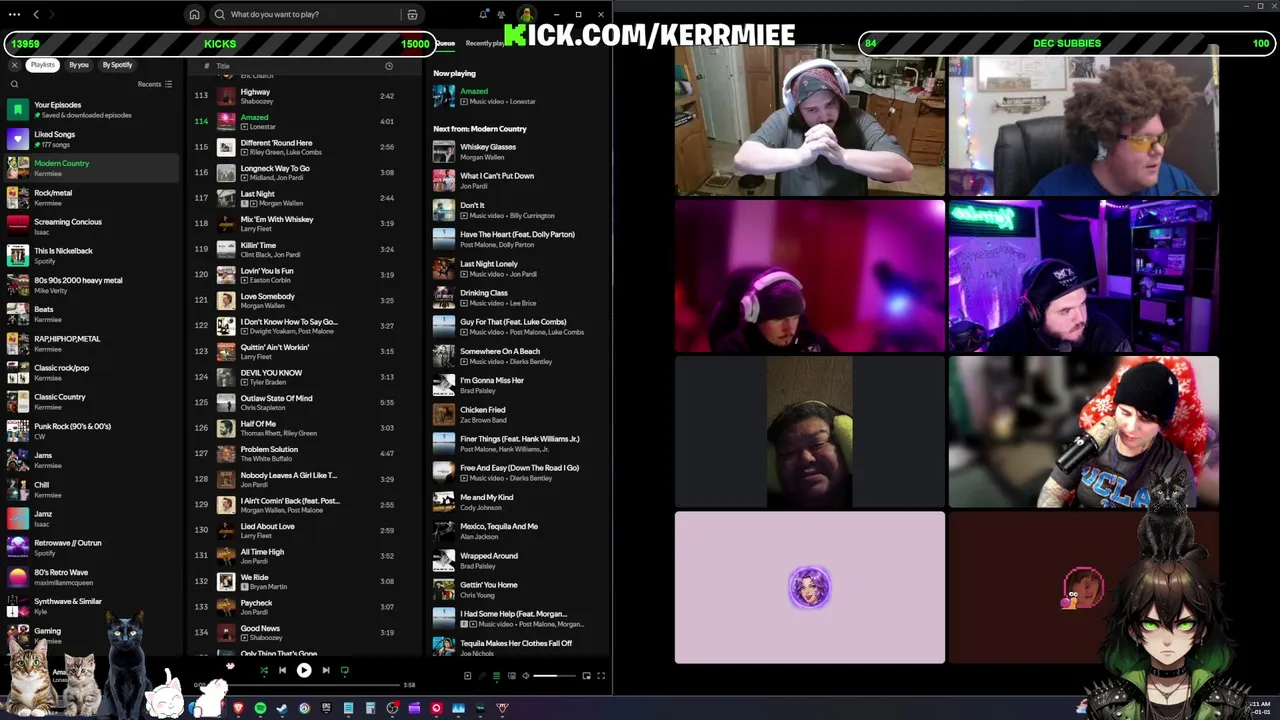This screenshot has width=1280, height=720.
Task: Select the Playlists filter chip
Action: point(42,65)
